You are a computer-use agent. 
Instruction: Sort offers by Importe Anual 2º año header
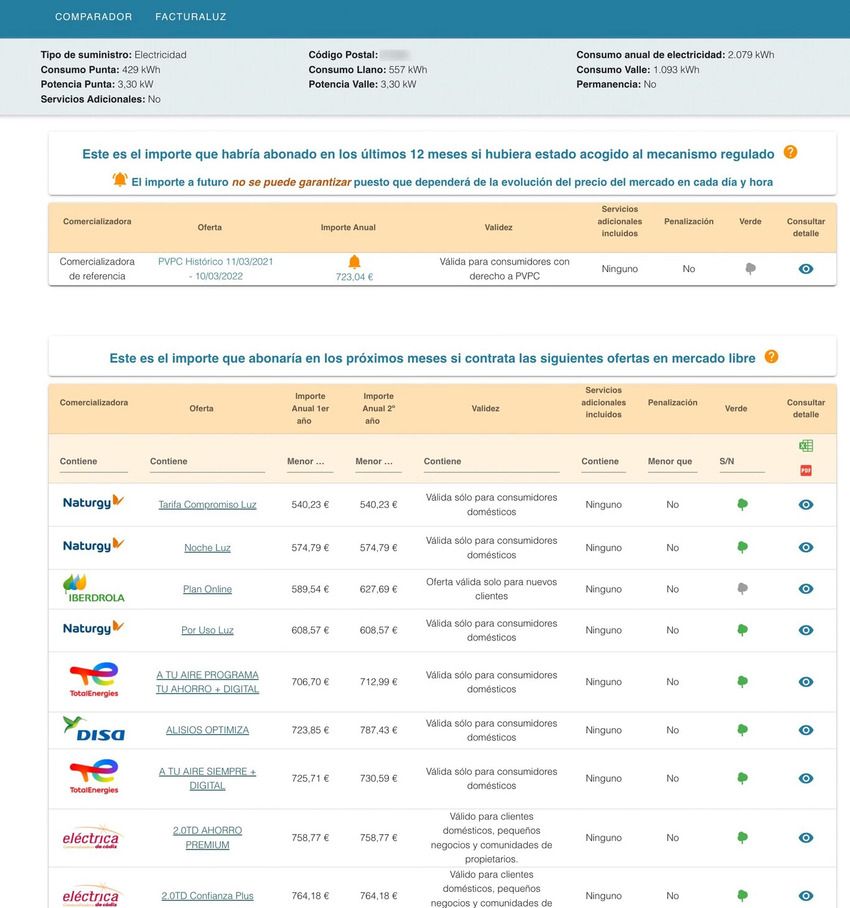[x=378, y=408]
